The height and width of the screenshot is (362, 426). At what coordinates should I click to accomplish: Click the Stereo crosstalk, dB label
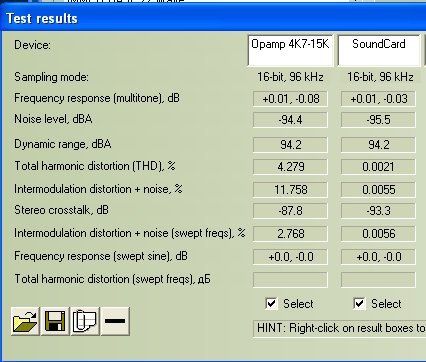[61, 210]
